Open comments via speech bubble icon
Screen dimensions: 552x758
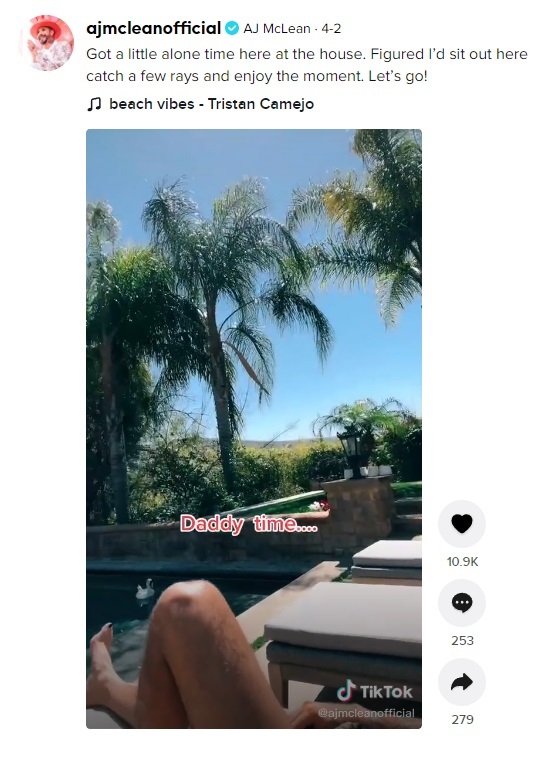462,603
